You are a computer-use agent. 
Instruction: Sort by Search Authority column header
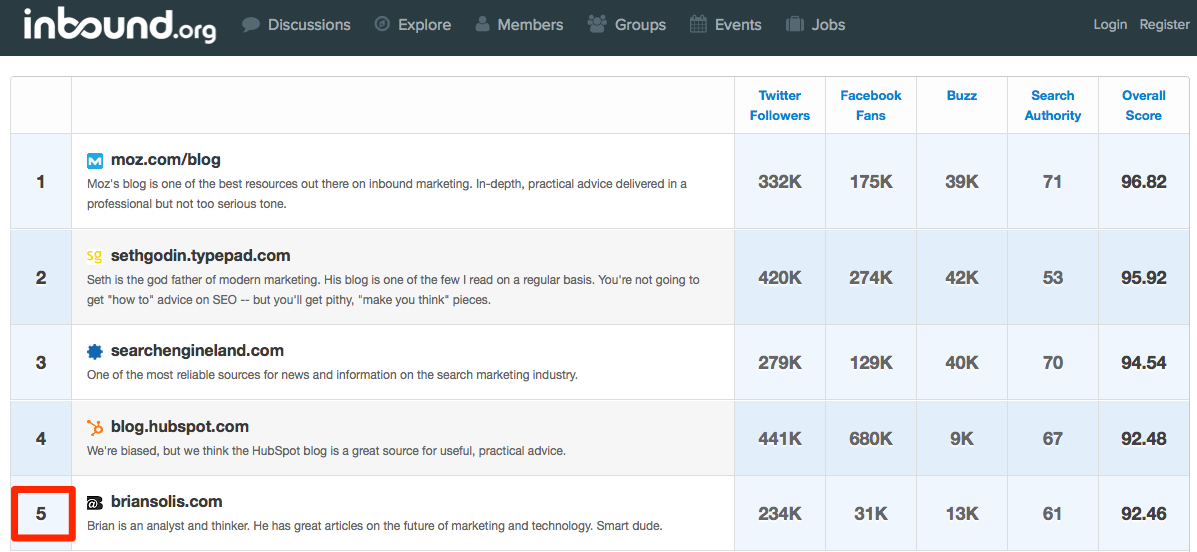[1053, 105]
